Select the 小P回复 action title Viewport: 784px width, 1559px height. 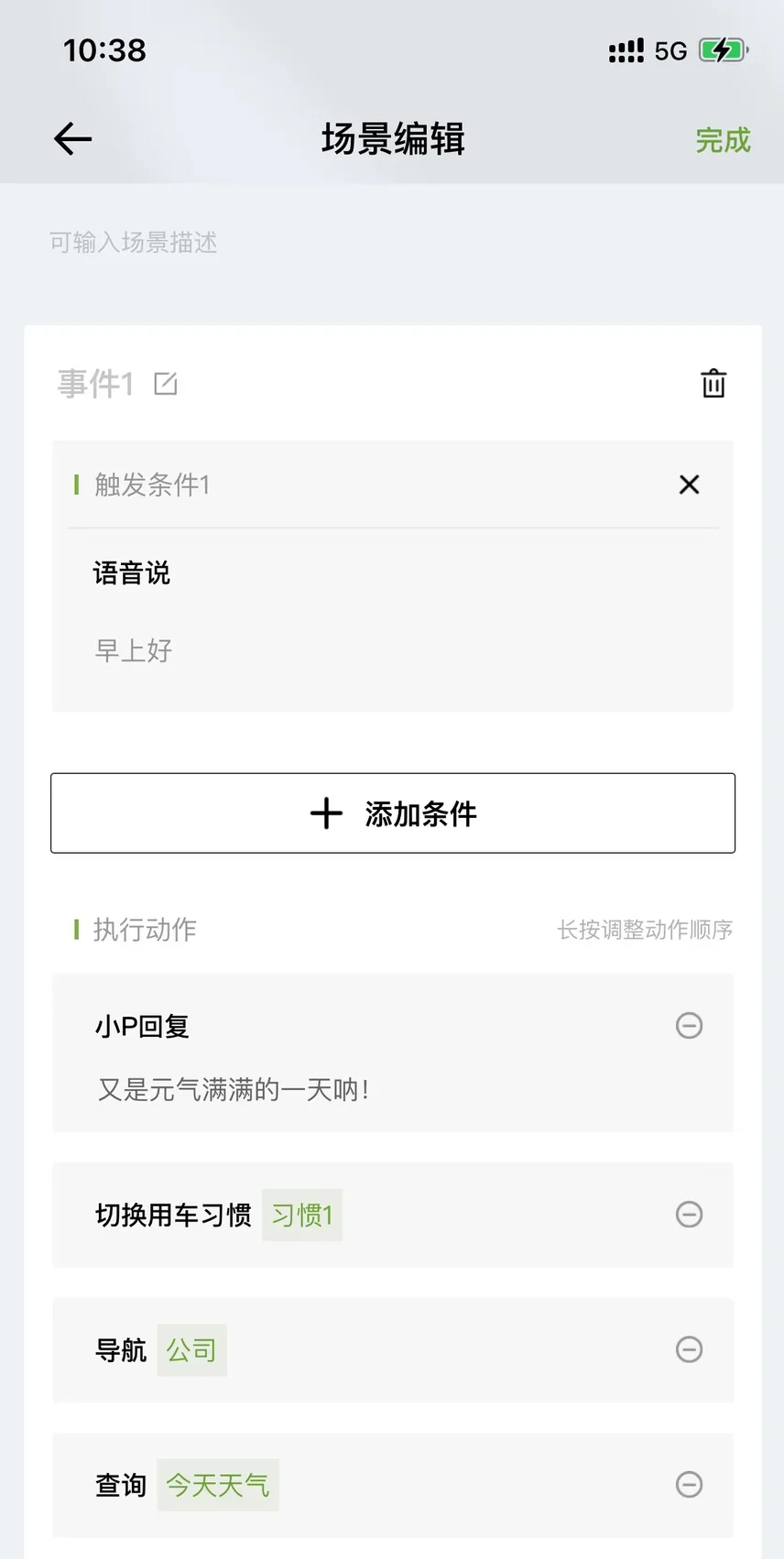pos(142,1027)
